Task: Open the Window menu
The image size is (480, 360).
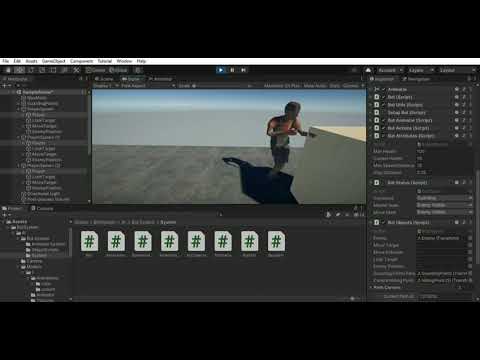Action: (x=124, y=61)
